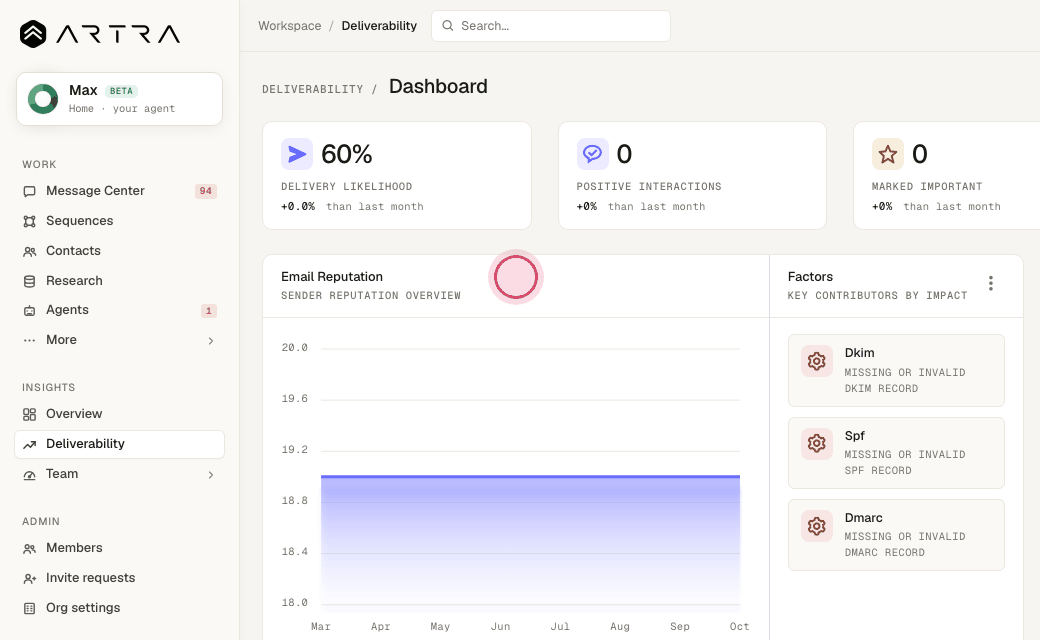This screenshot has height=640, width=1040.
Task: Click the Jun label on chart axis
Action: coord(500,626)
